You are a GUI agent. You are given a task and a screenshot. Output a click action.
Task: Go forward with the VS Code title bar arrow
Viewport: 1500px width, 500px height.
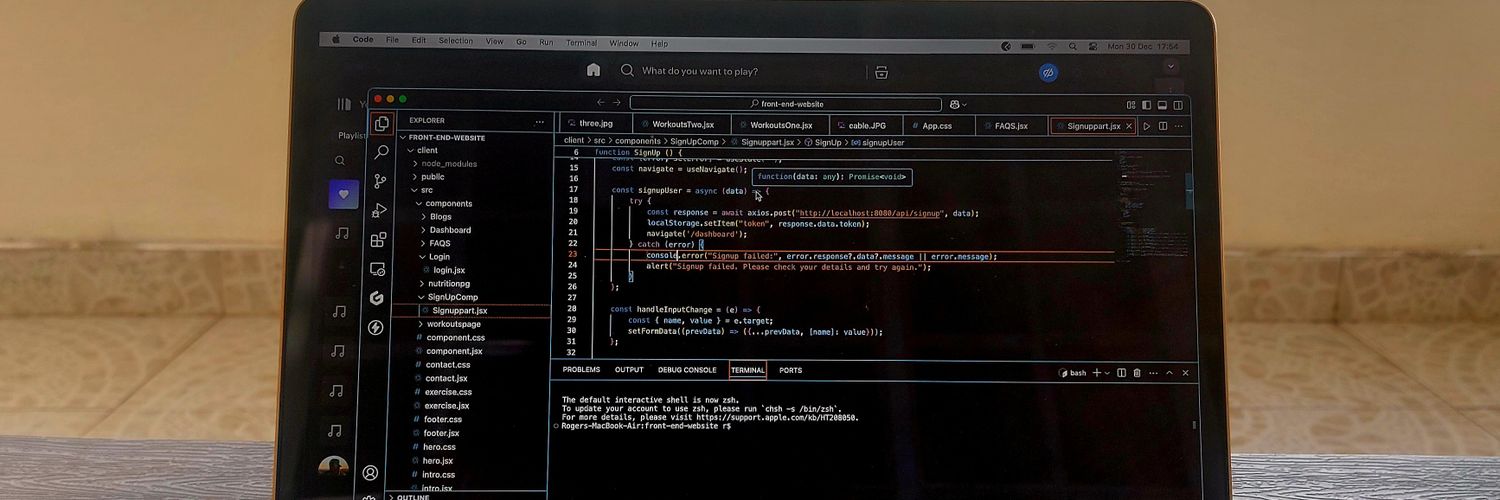(616, 103)
